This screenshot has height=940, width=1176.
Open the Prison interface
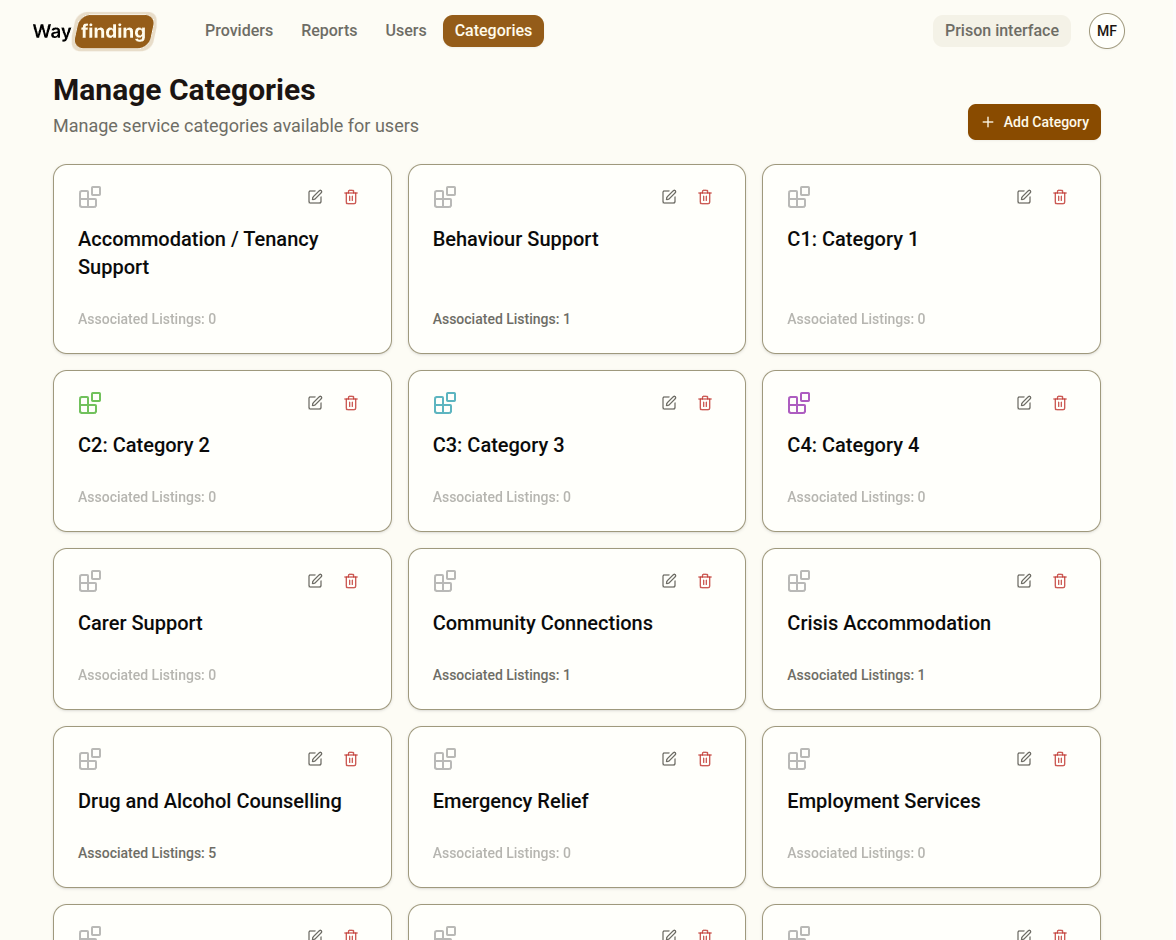(1001, 31)
